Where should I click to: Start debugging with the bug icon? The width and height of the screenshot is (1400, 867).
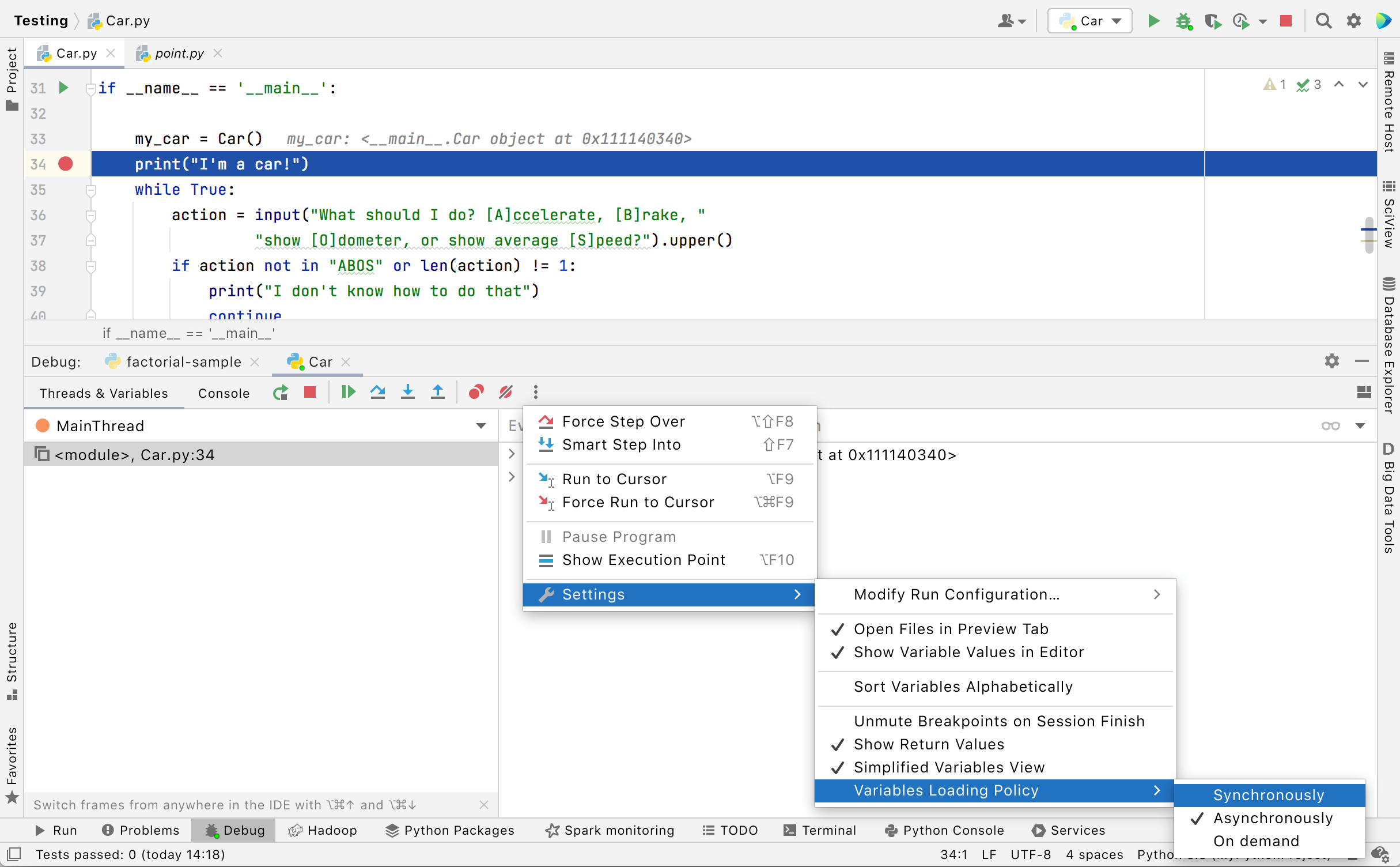pos(1184,21)
